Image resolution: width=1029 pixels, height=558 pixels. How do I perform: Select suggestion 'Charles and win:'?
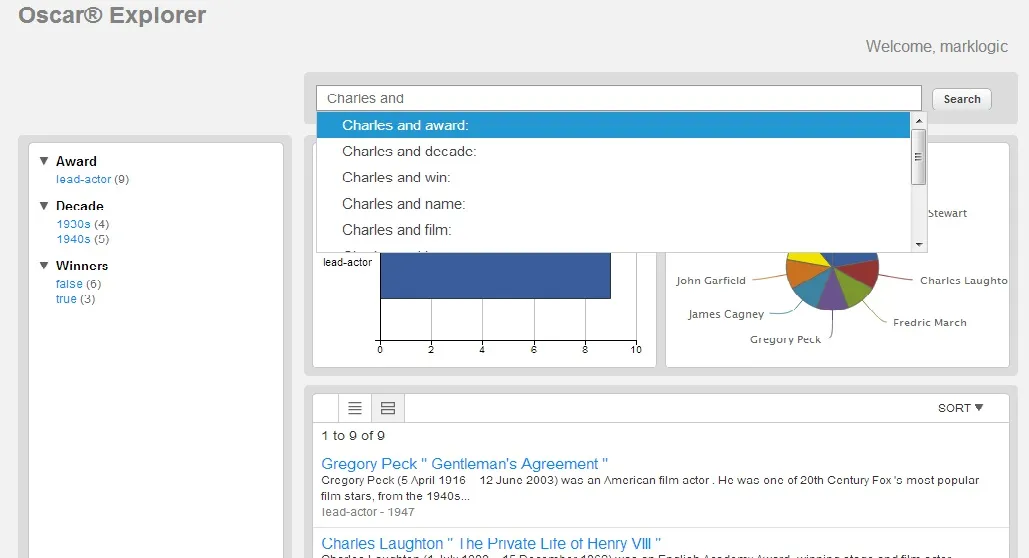pos(613,177)
